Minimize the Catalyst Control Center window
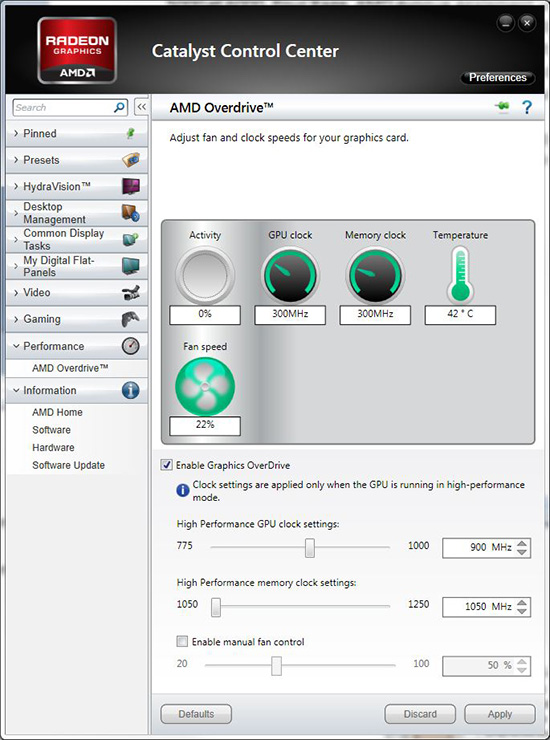The image size is (550, 740). pos(506,23)
